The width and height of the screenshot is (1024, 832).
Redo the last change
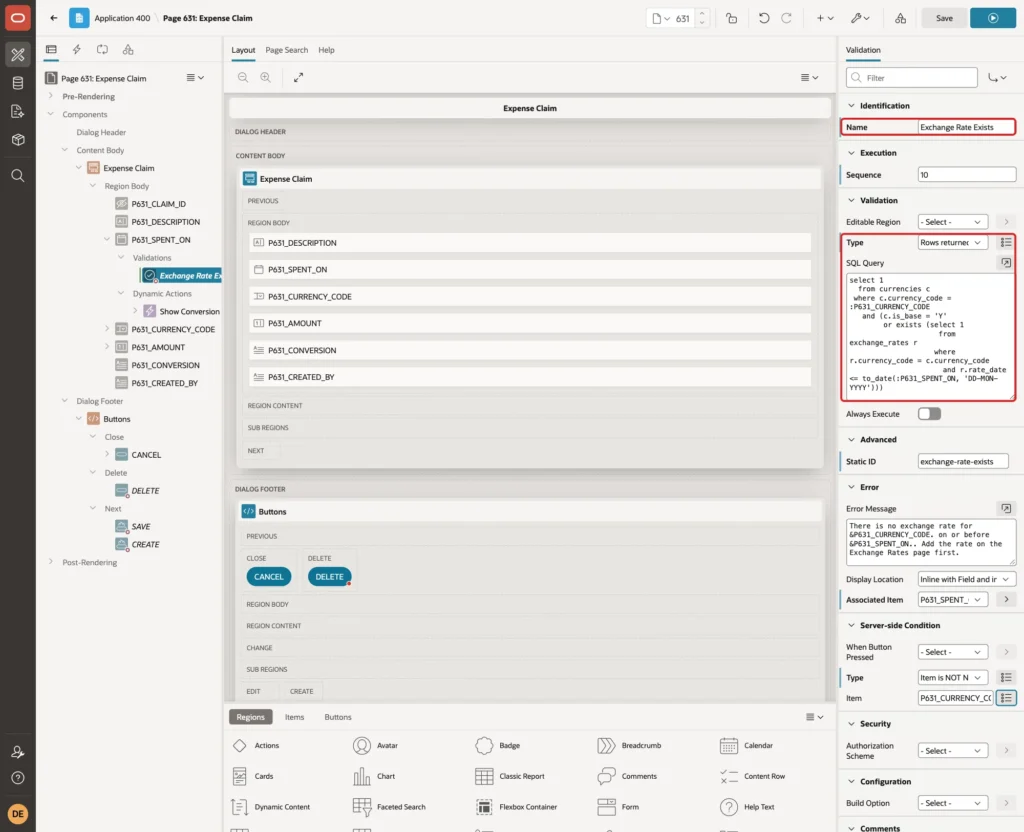tap(786, 18)
